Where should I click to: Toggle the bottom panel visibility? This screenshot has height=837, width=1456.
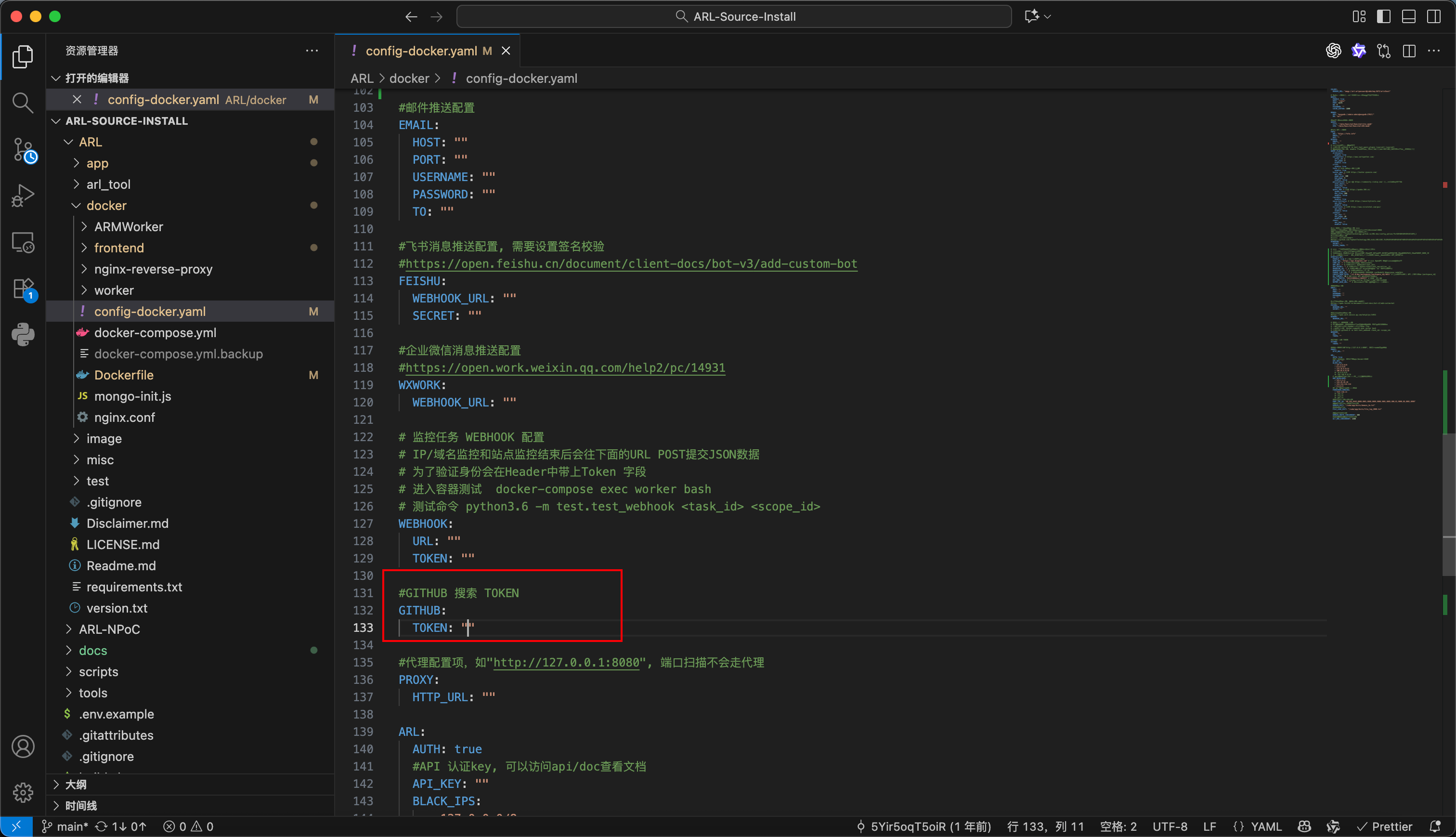(x=1409, y=17)
